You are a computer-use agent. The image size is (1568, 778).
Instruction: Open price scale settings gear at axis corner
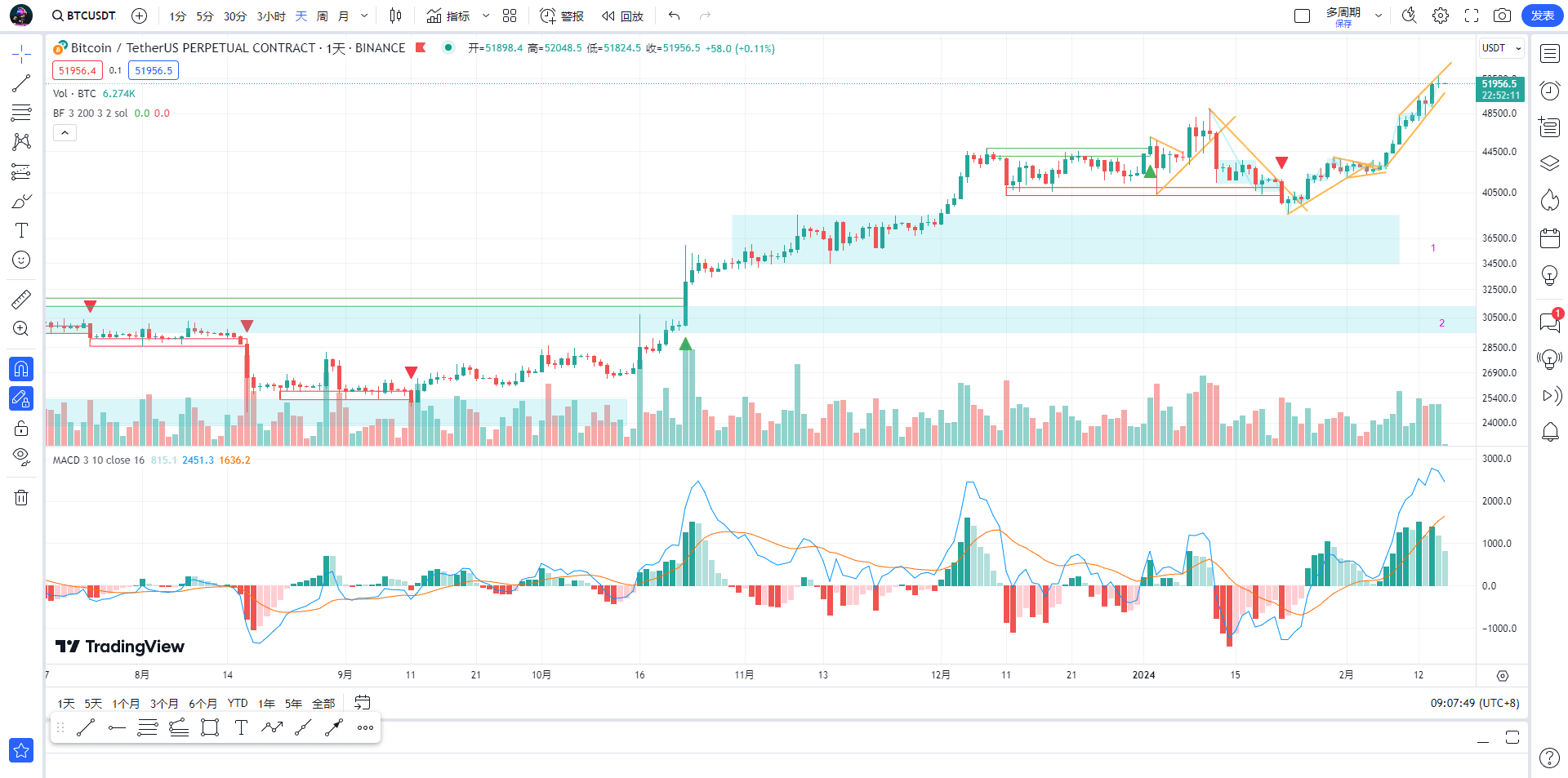click(x=1503, y=676)
